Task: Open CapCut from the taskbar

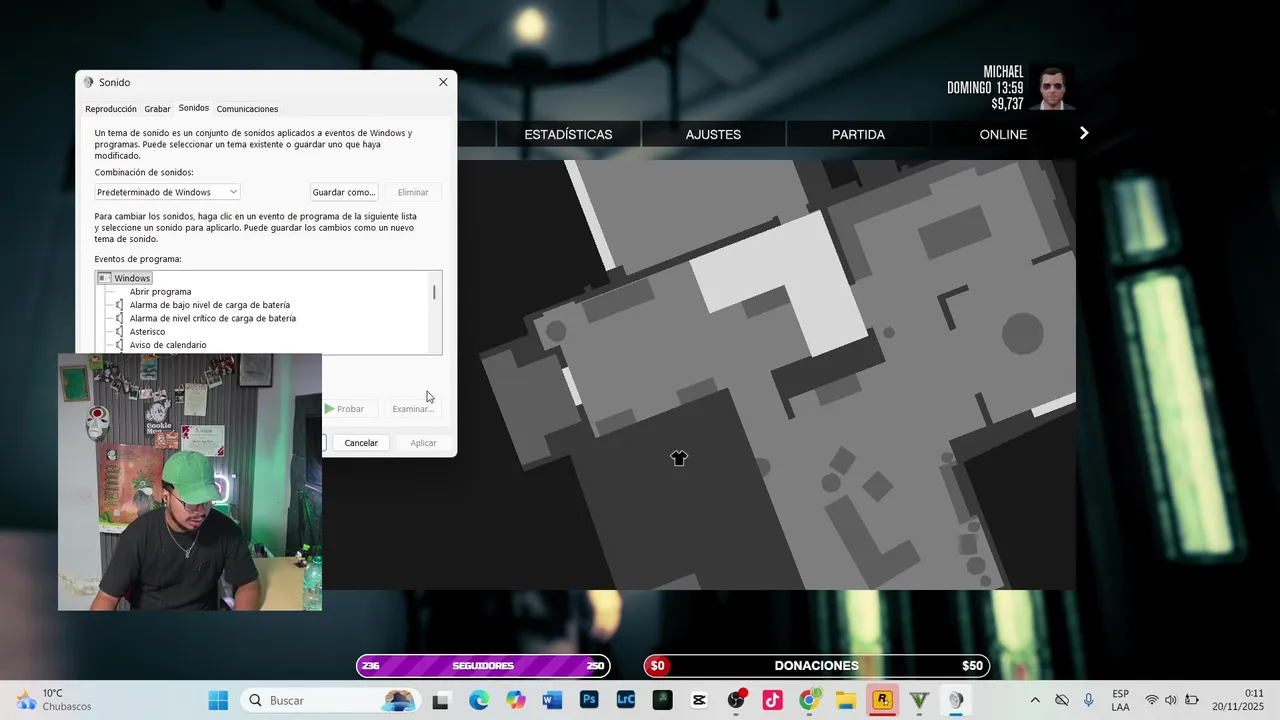Action: pyautogui.click(x=699, y=700)
